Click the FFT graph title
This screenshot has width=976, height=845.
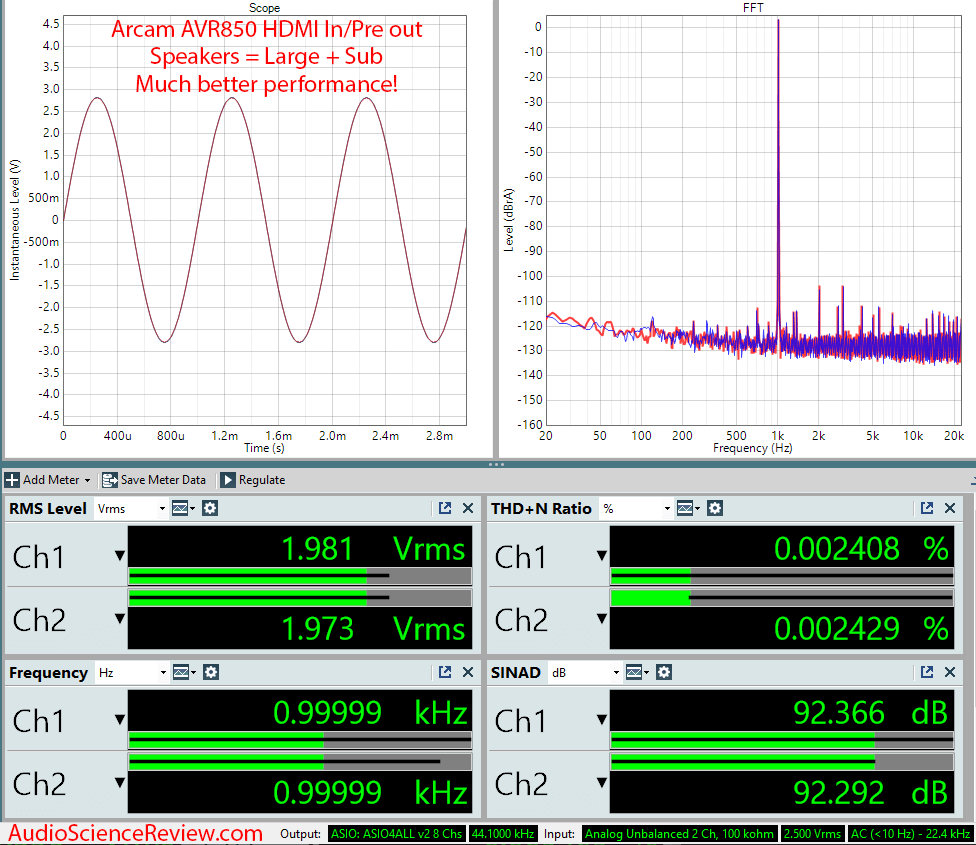tap(753, 7)
